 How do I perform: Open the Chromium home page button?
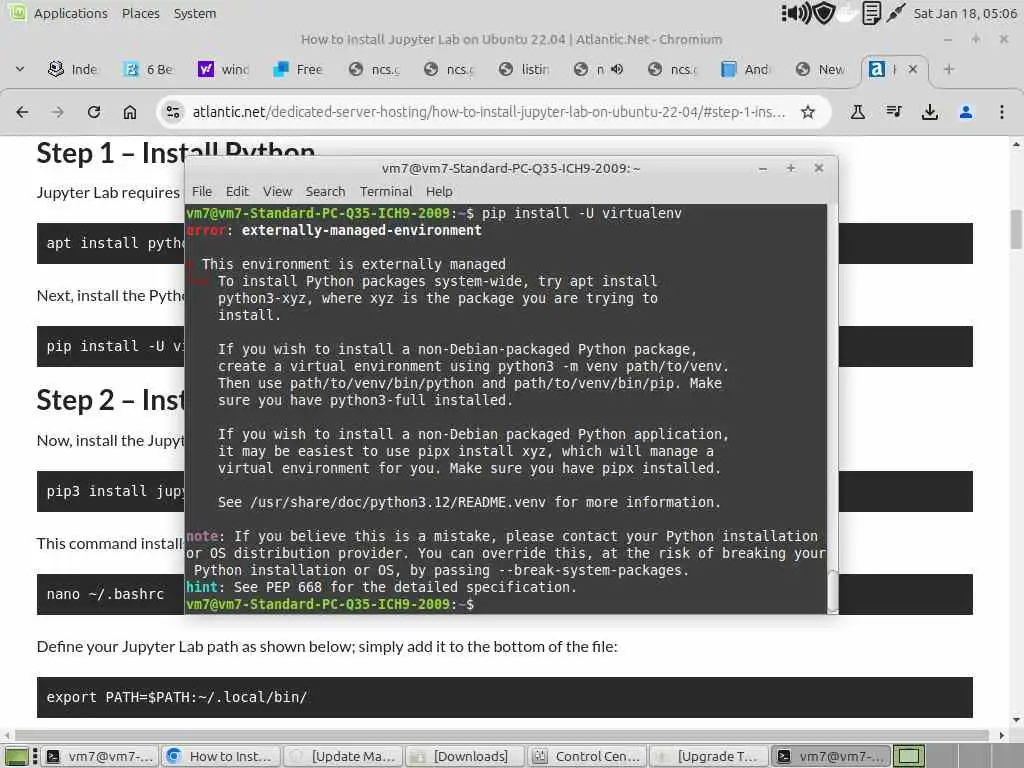coord(130,112)
